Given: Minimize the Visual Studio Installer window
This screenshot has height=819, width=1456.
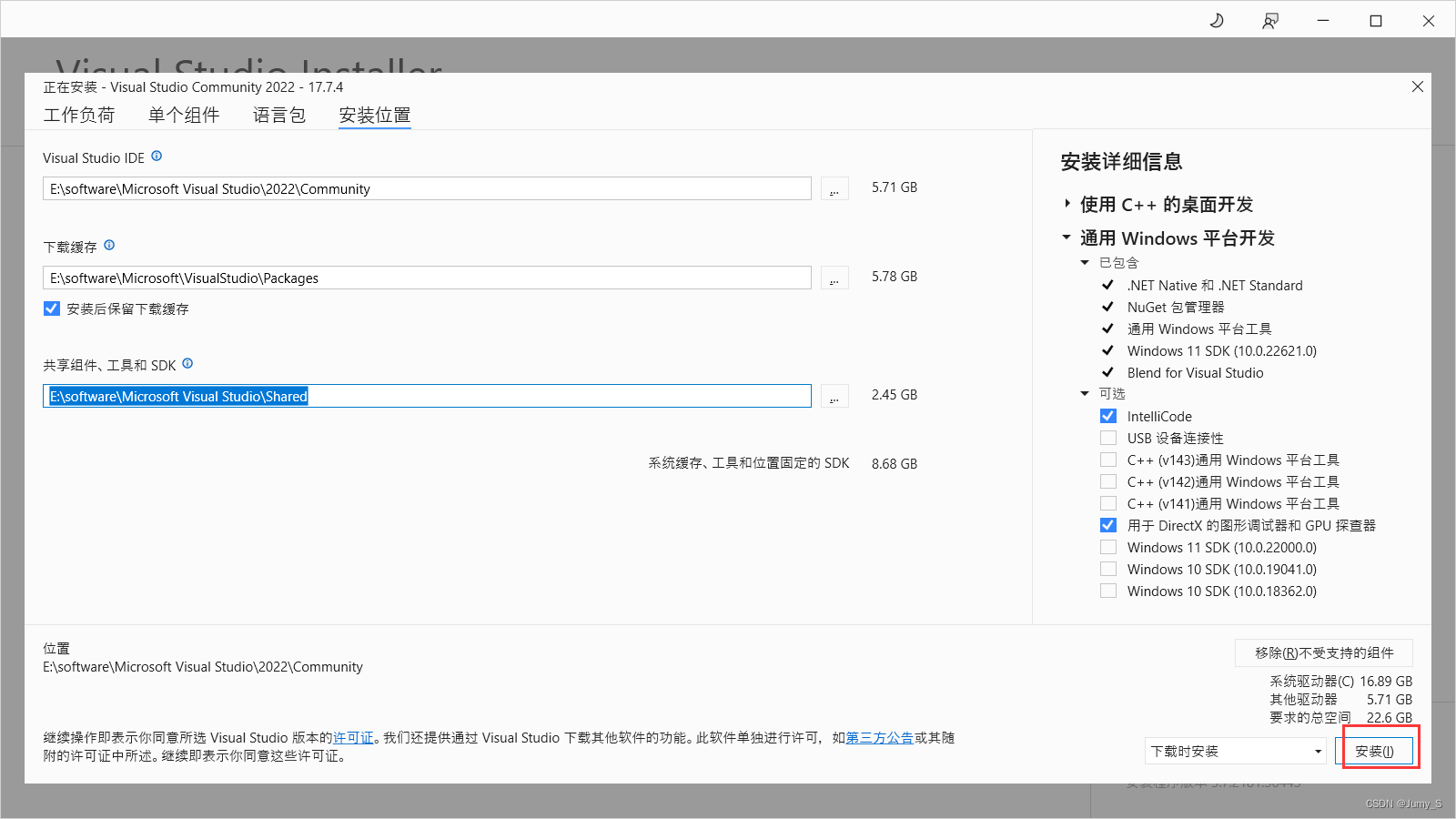Looking at the screenshot, I should (x=1323, y=21).
